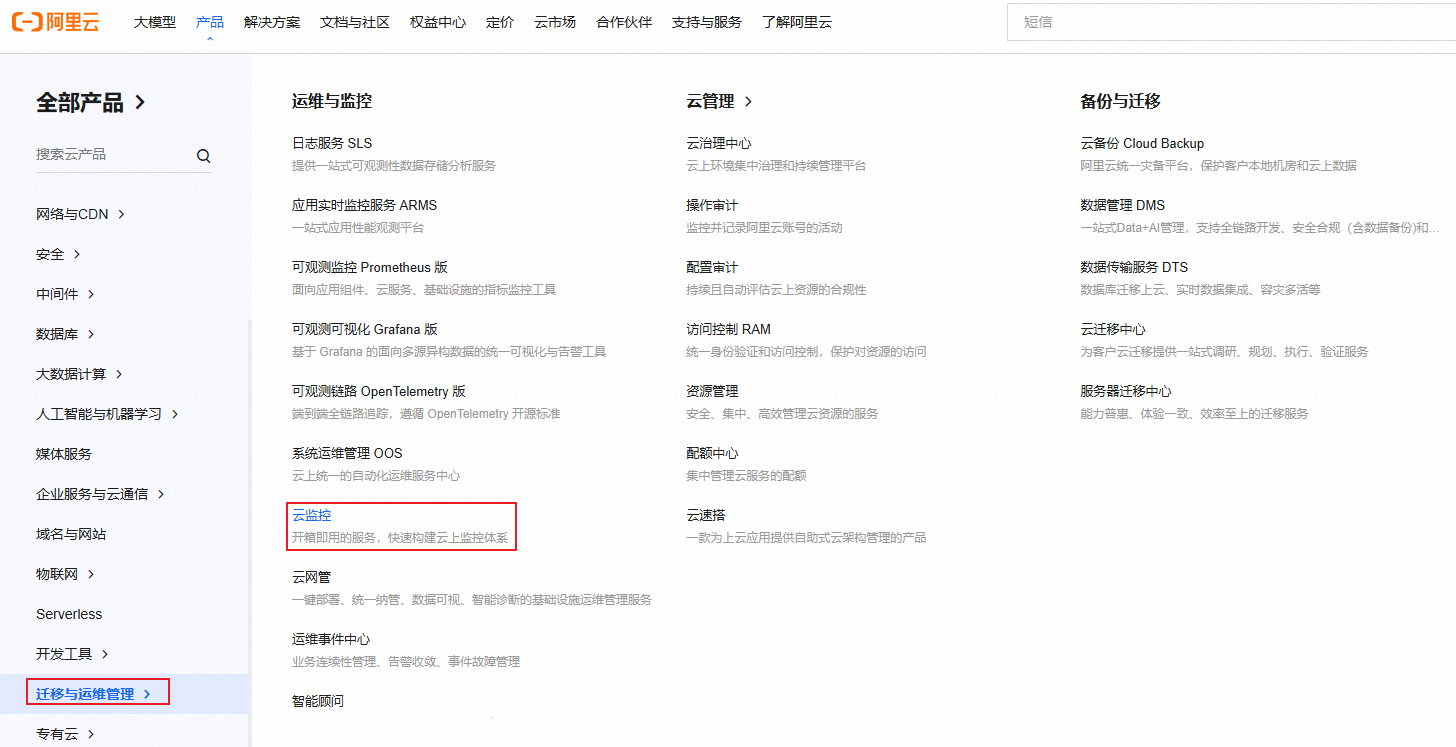Open the 智能顾问 product link
This screenshot has height=747, width=1456.
[x=318, y=701]
